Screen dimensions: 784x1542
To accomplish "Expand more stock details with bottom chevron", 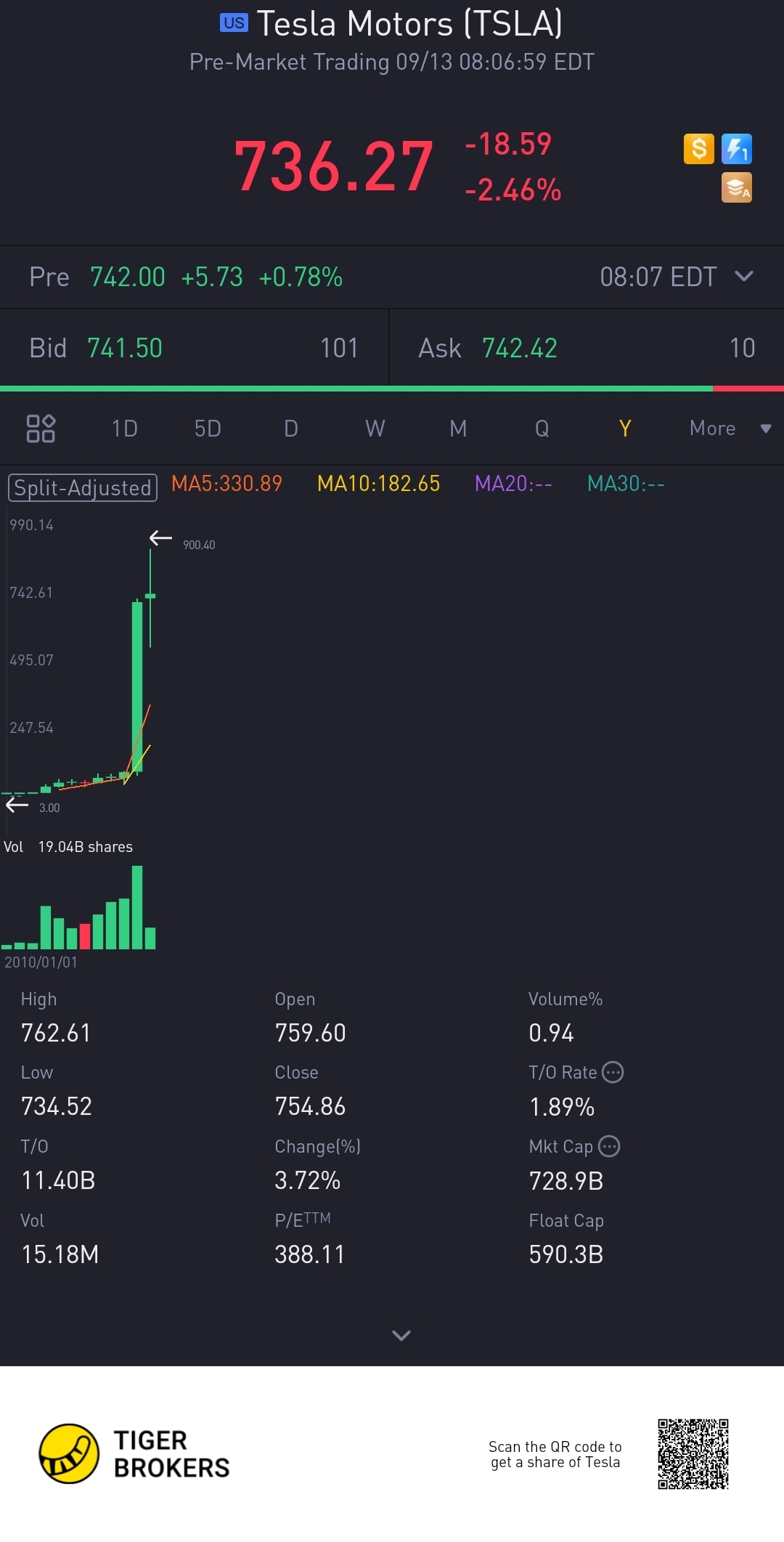I will (x=401, y=1335).
